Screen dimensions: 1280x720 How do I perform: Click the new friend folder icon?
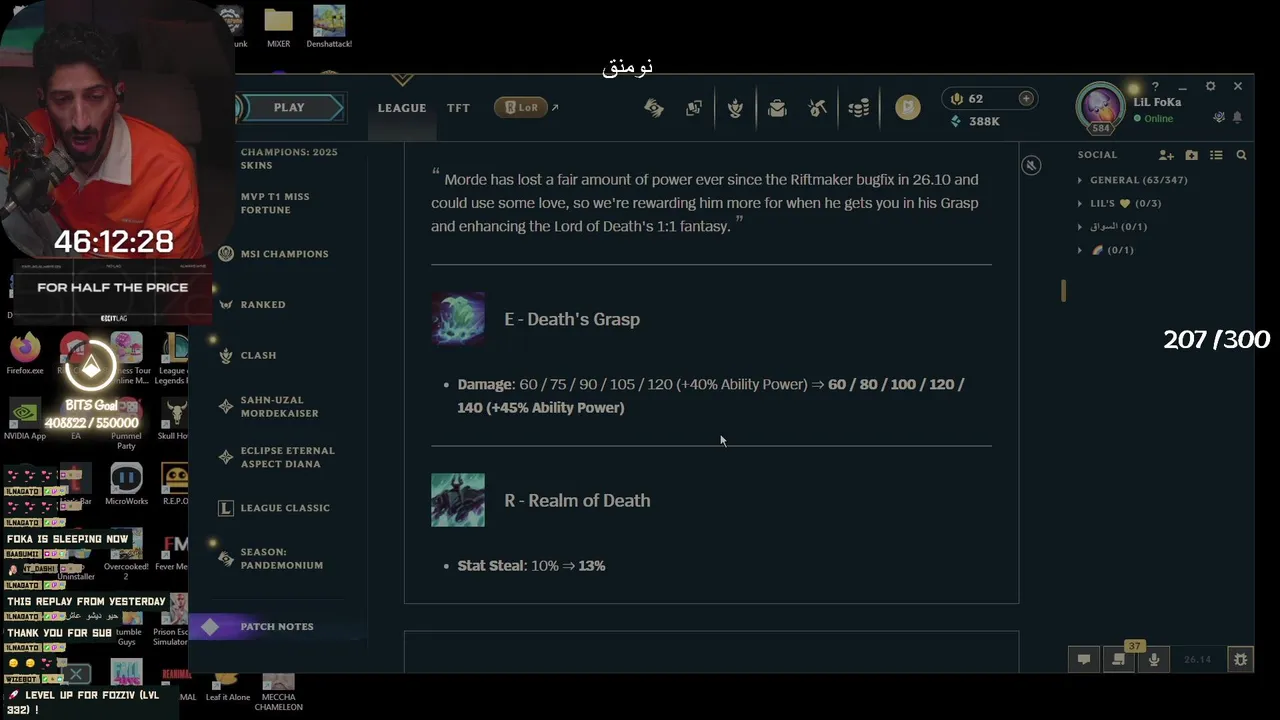1191,155
